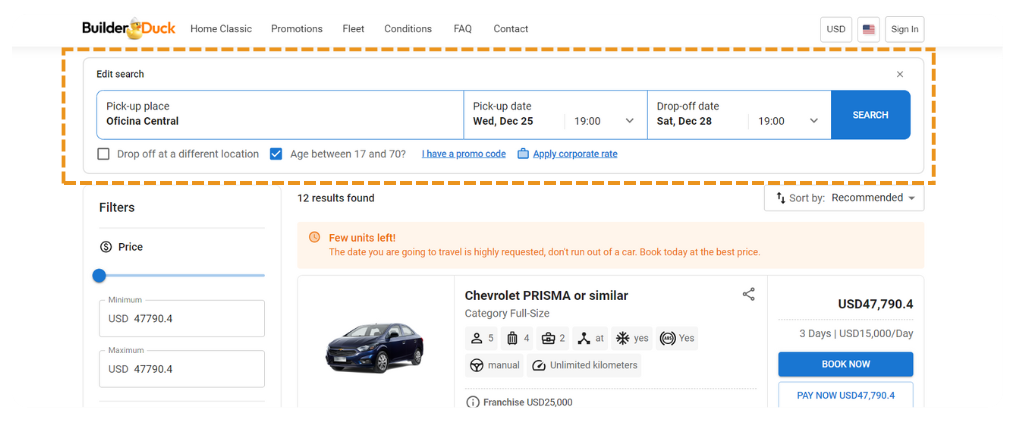Click the share icon beside Chevrolet PRISMA
Screen dimensions: 1015x431
tap(748, 294)
